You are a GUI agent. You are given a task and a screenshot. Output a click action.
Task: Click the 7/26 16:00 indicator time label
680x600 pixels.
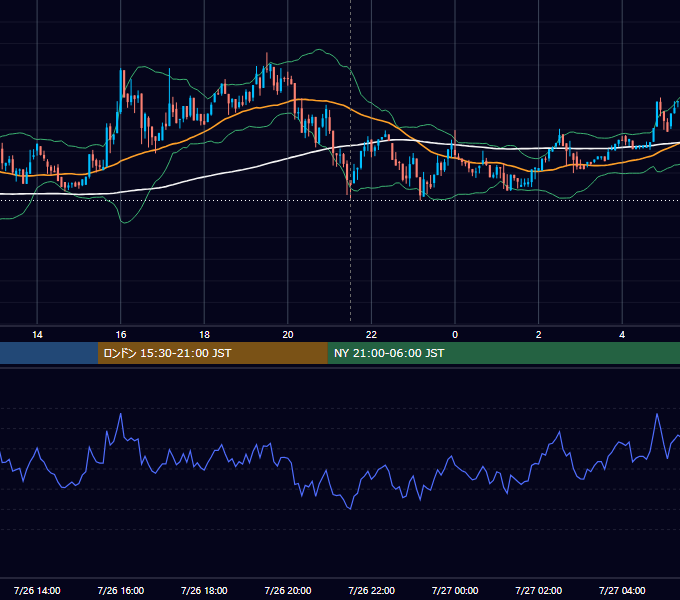(121, 590)
